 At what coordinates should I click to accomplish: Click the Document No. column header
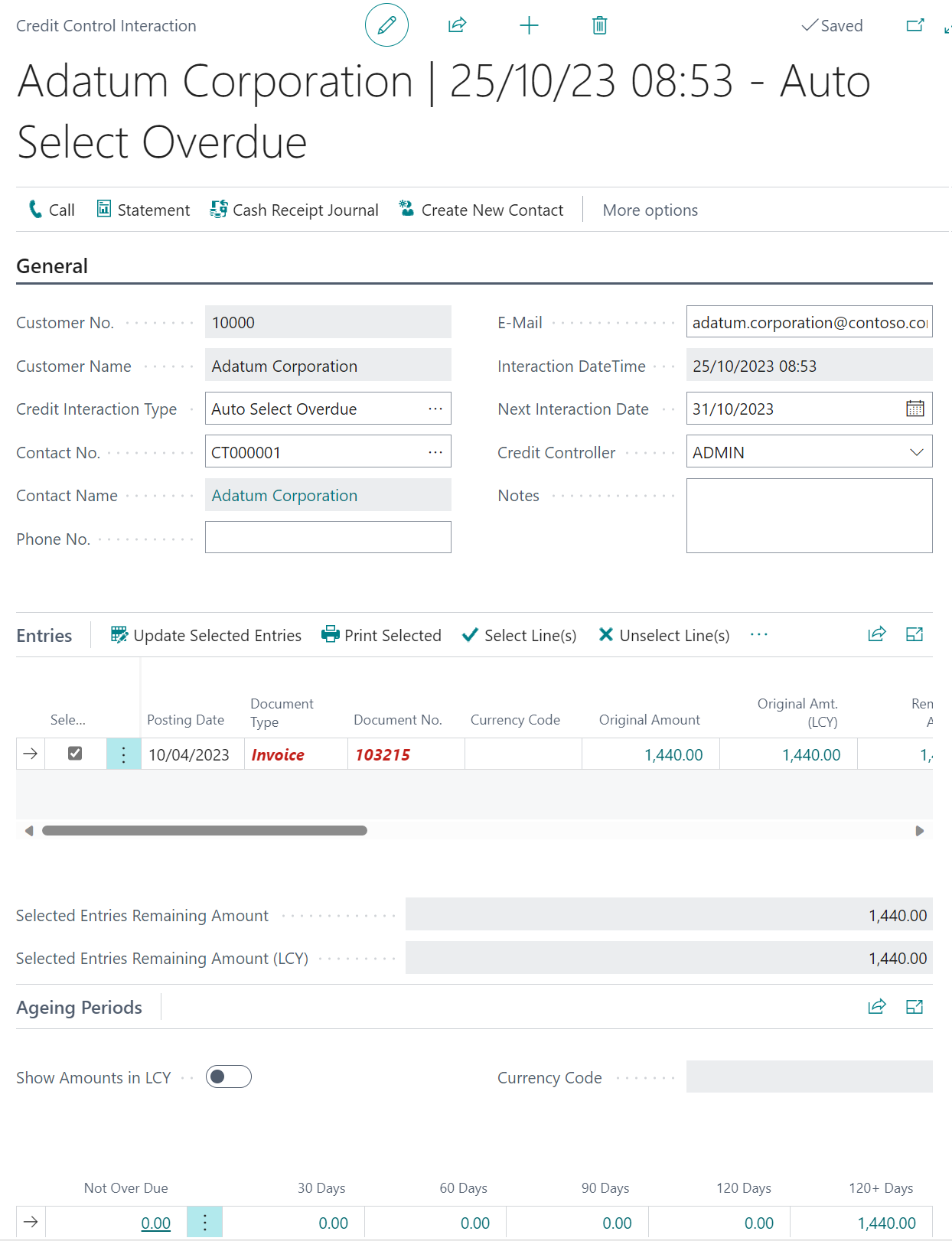(x=398, y=719)
